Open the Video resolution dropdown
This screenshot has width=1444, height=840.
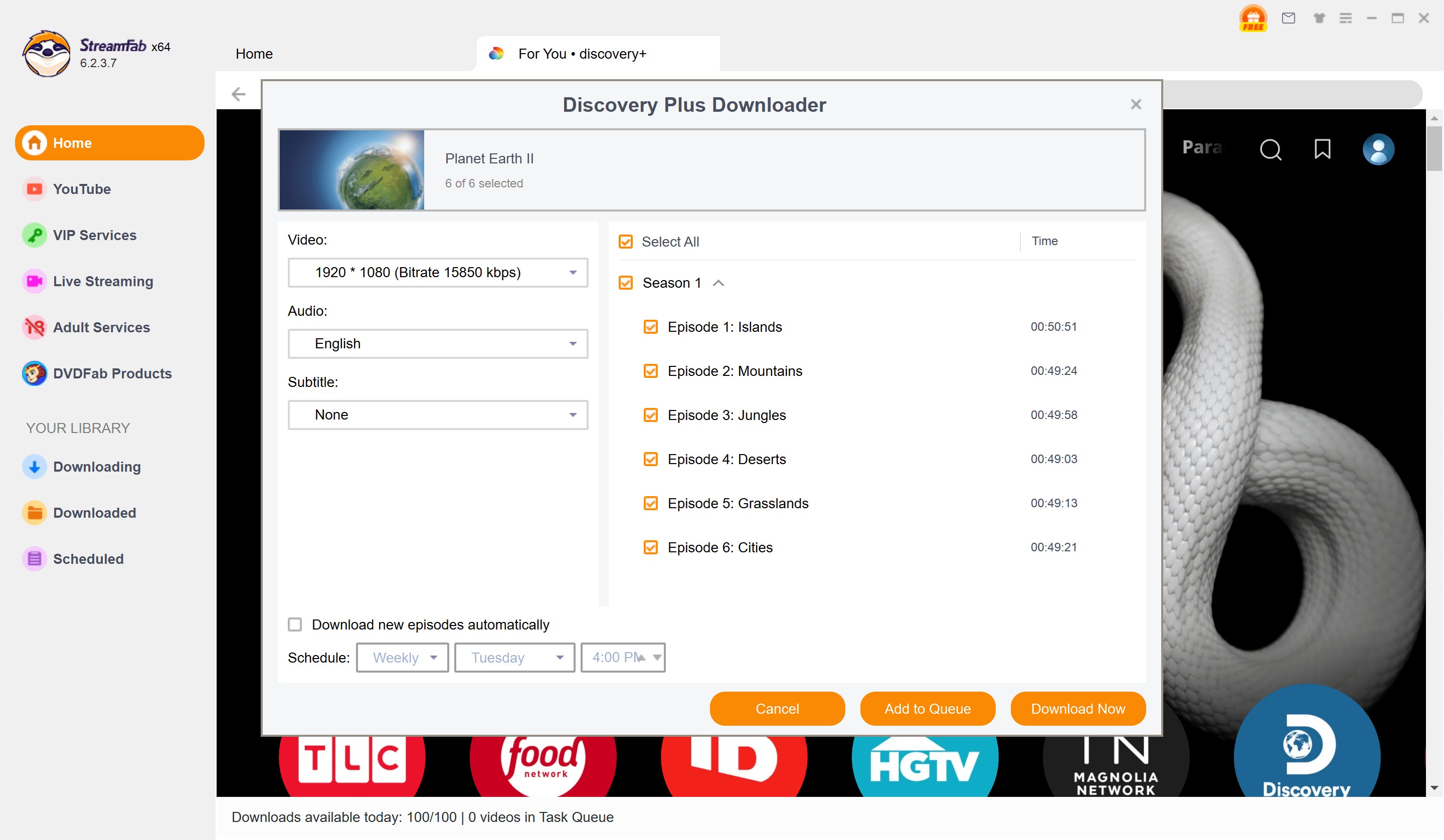tap(438, 273)
